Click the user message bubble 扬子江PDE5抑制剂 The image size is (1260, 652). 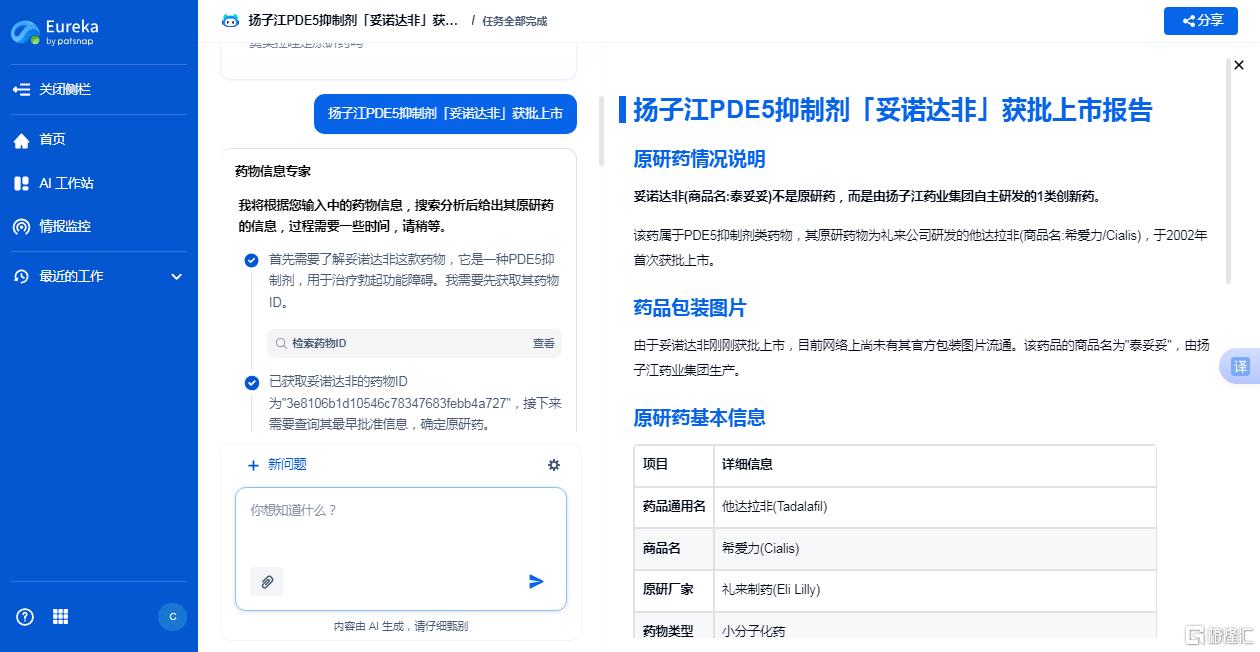(446, 113)
